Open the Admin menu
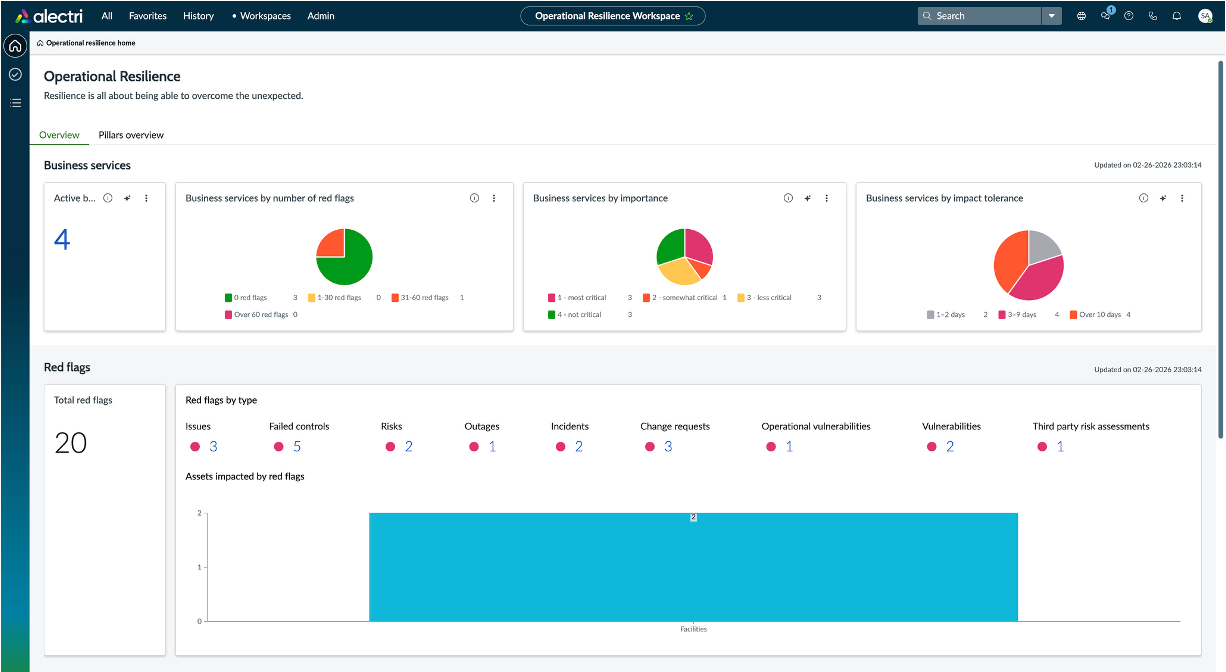Screen dimensions: 1226x672 click(321, 16)
